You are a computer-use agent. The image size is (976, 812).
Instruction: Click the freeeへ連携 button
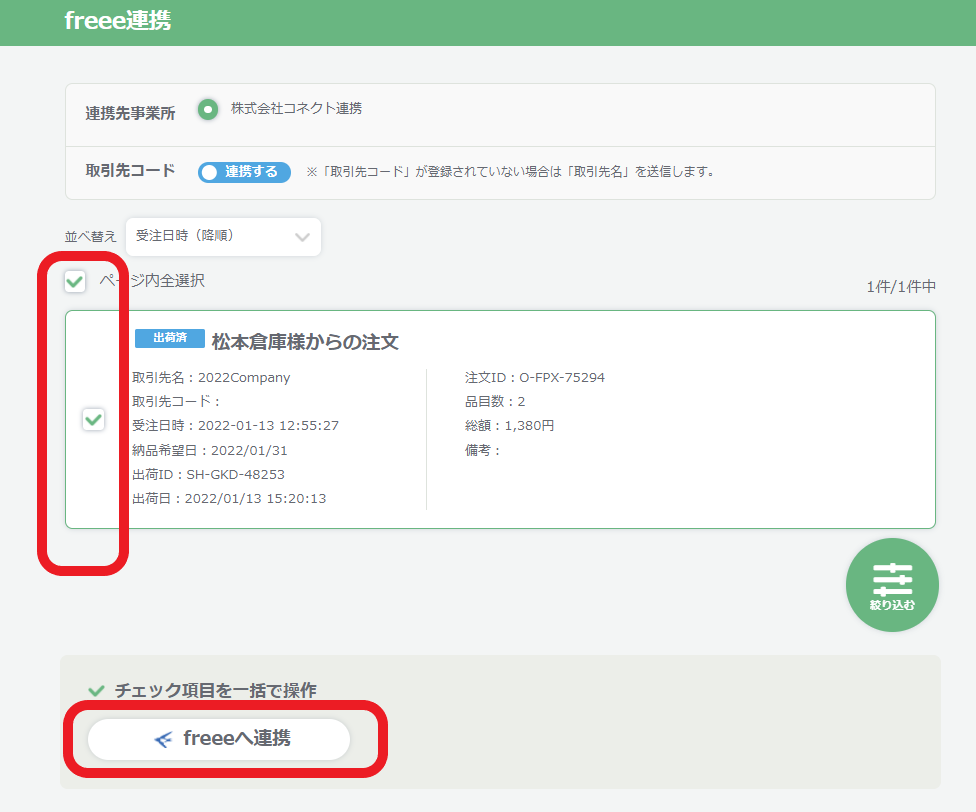(x=219, y=739)
